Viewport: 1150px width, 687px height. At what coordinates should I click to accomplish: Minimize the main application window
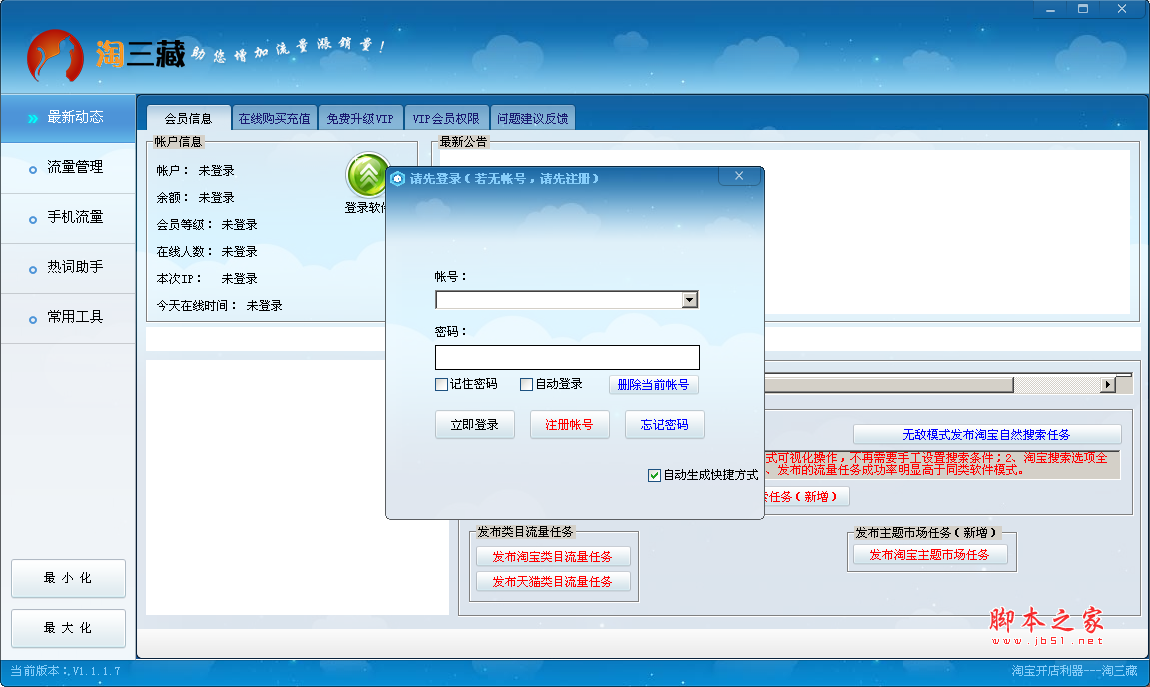coord(1050,9)
